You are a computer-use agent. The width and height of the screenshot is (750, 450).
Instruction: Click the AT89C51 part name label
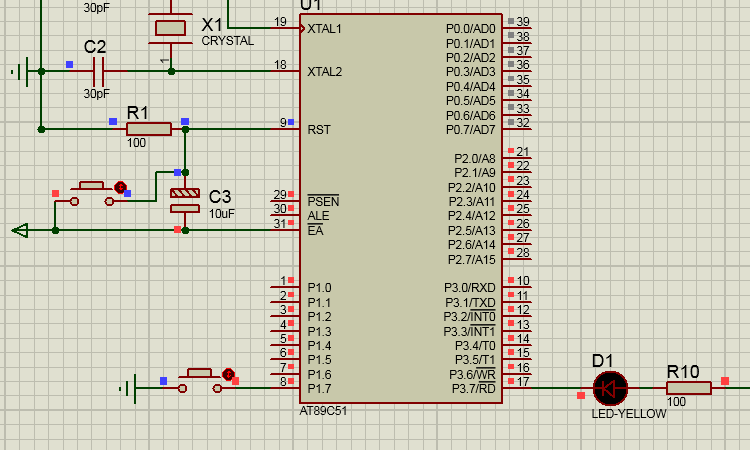coord(323,411)
